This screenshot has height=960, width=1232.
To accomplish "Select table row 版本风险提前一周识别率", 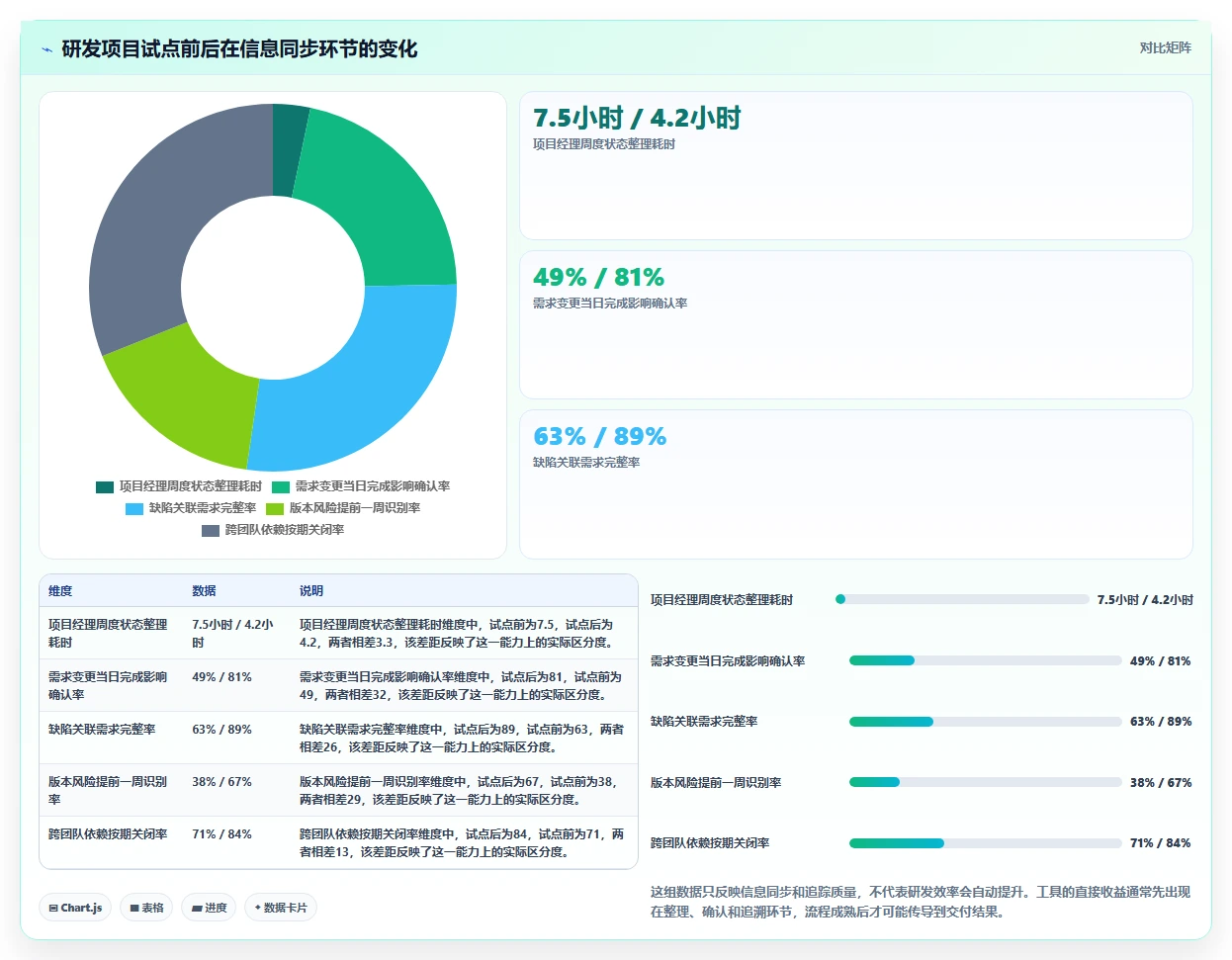I will [x=339, y=790].
